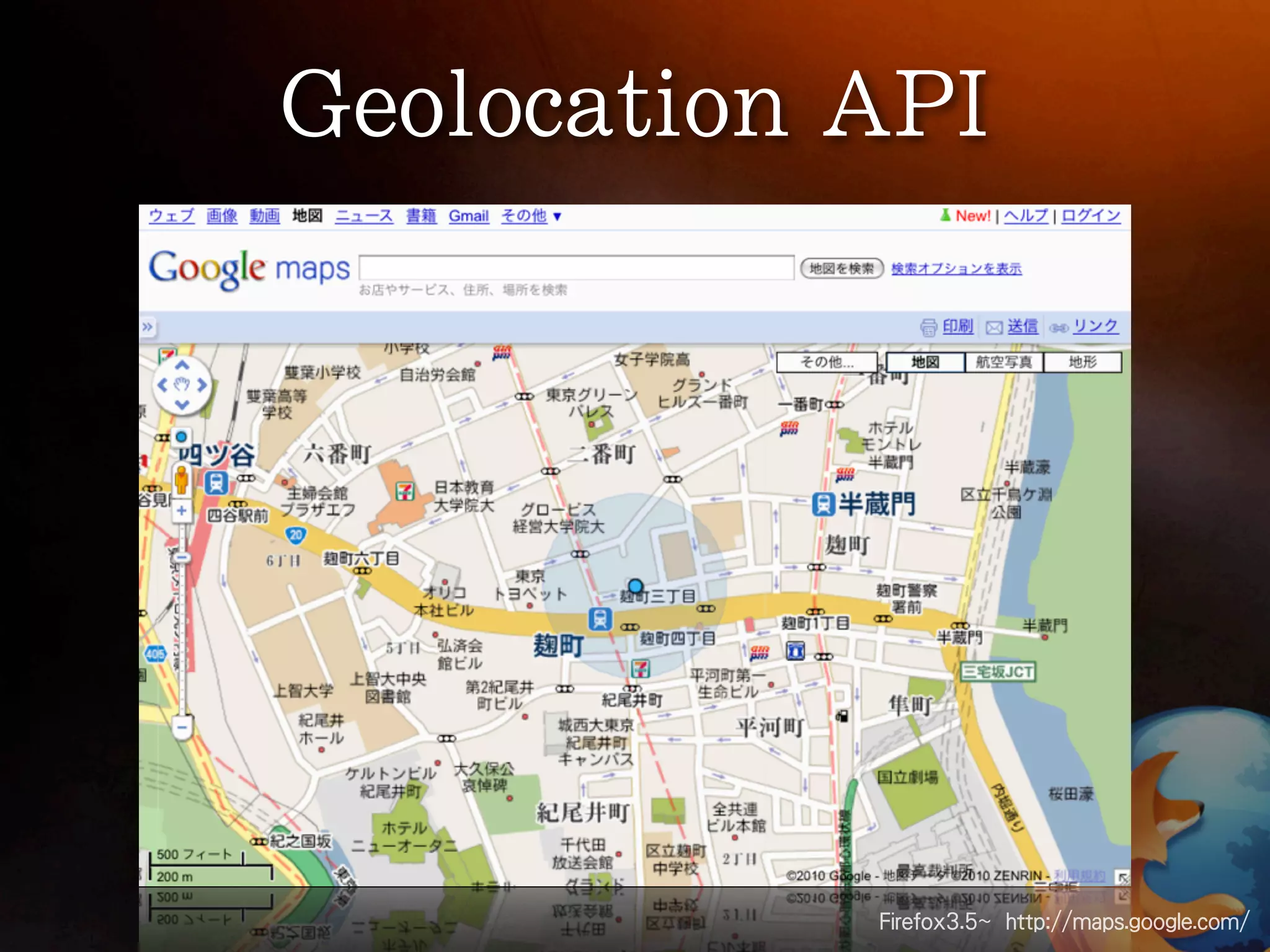
Task: Click the orange Street View pegman
Action: click(181, 479)
